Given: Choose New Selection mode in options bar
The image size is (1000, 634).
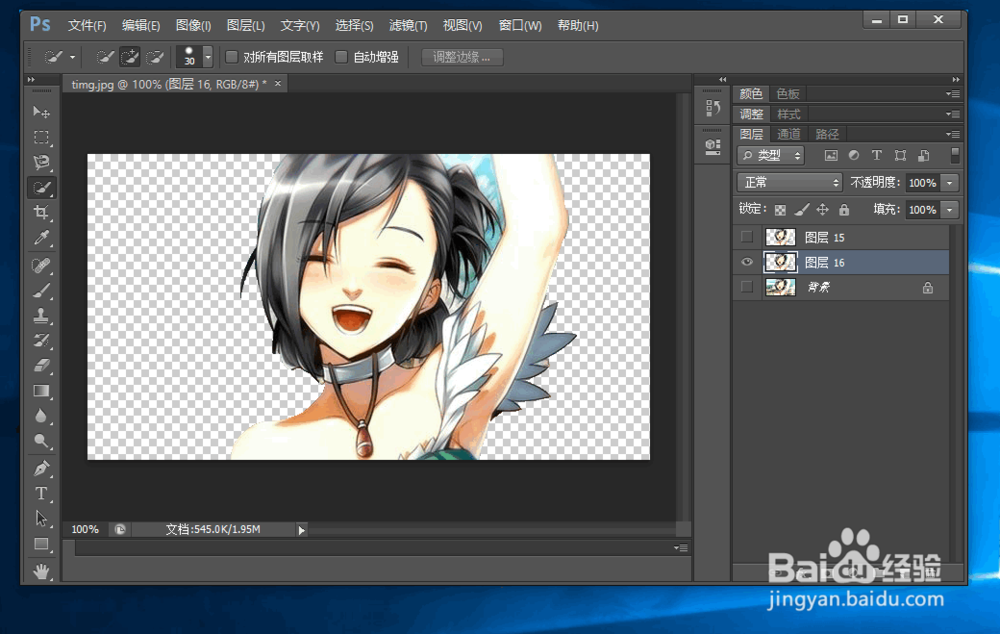Looking at the screenshot, I should point(105,57).
